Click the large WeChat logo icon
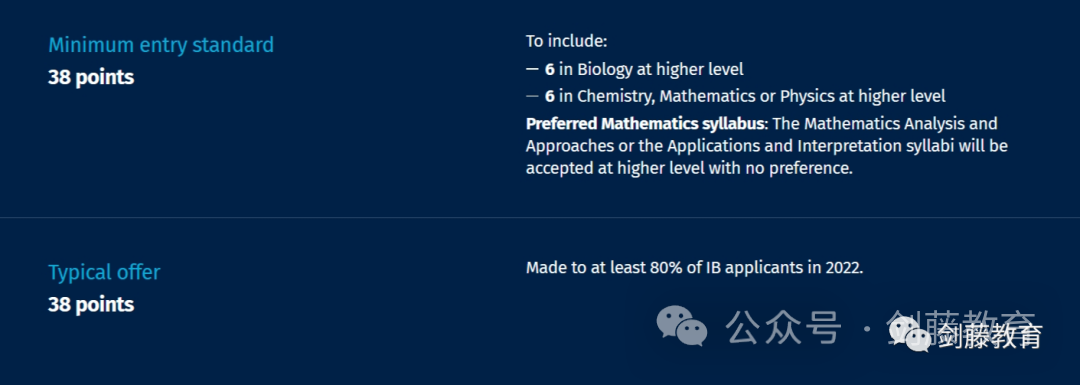Image resolution: width=1080 pixels, height=385 pixels. coord(681,325)
